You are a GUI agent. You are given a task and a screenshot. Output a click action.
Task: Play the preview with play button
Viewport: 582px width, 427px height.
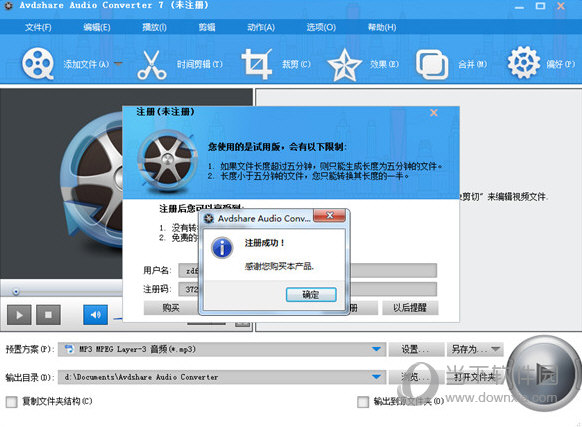tap(19, 315)
